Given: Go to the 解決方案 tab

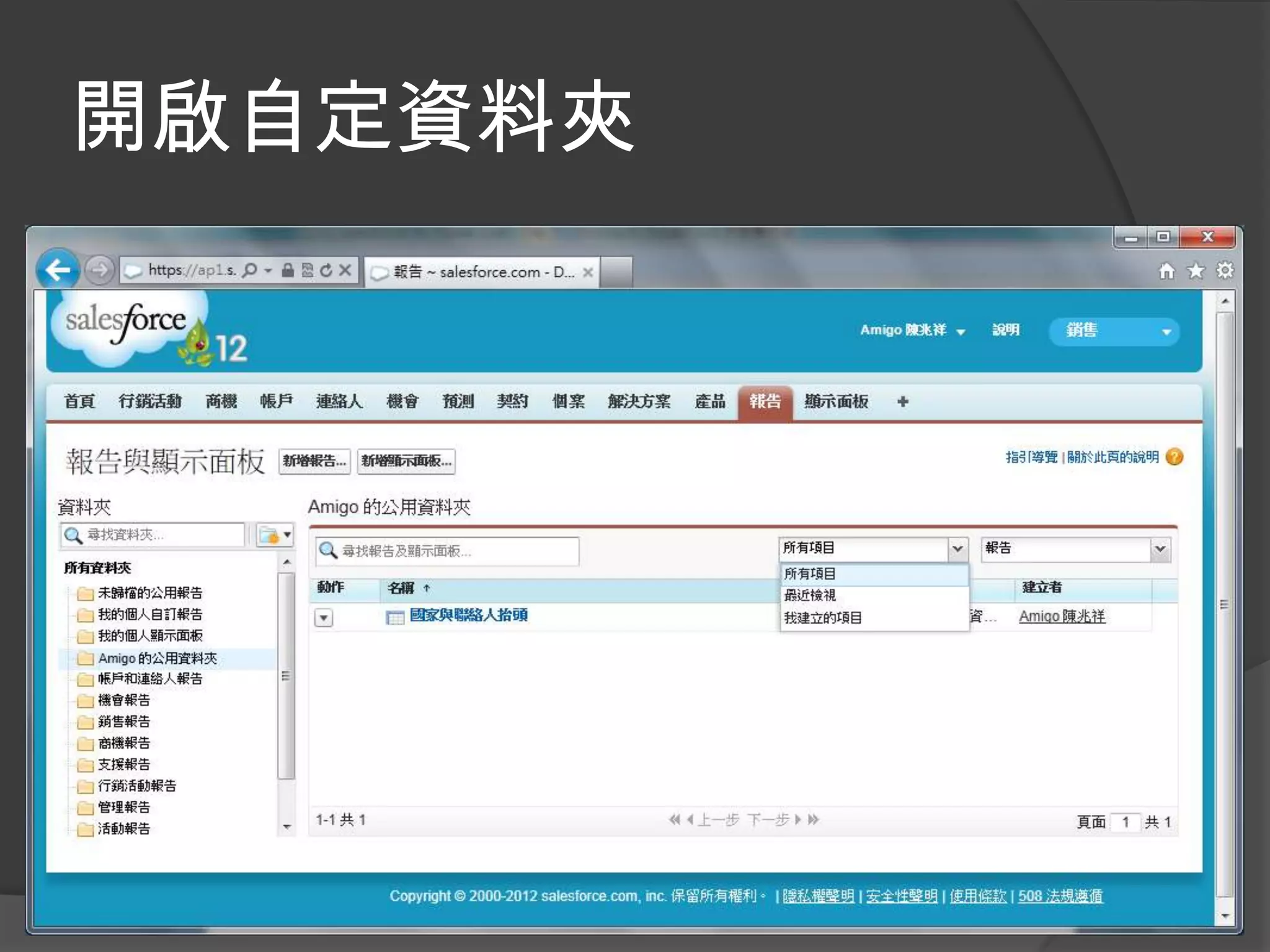Looking at the screenshot, I should click(639, 402).
